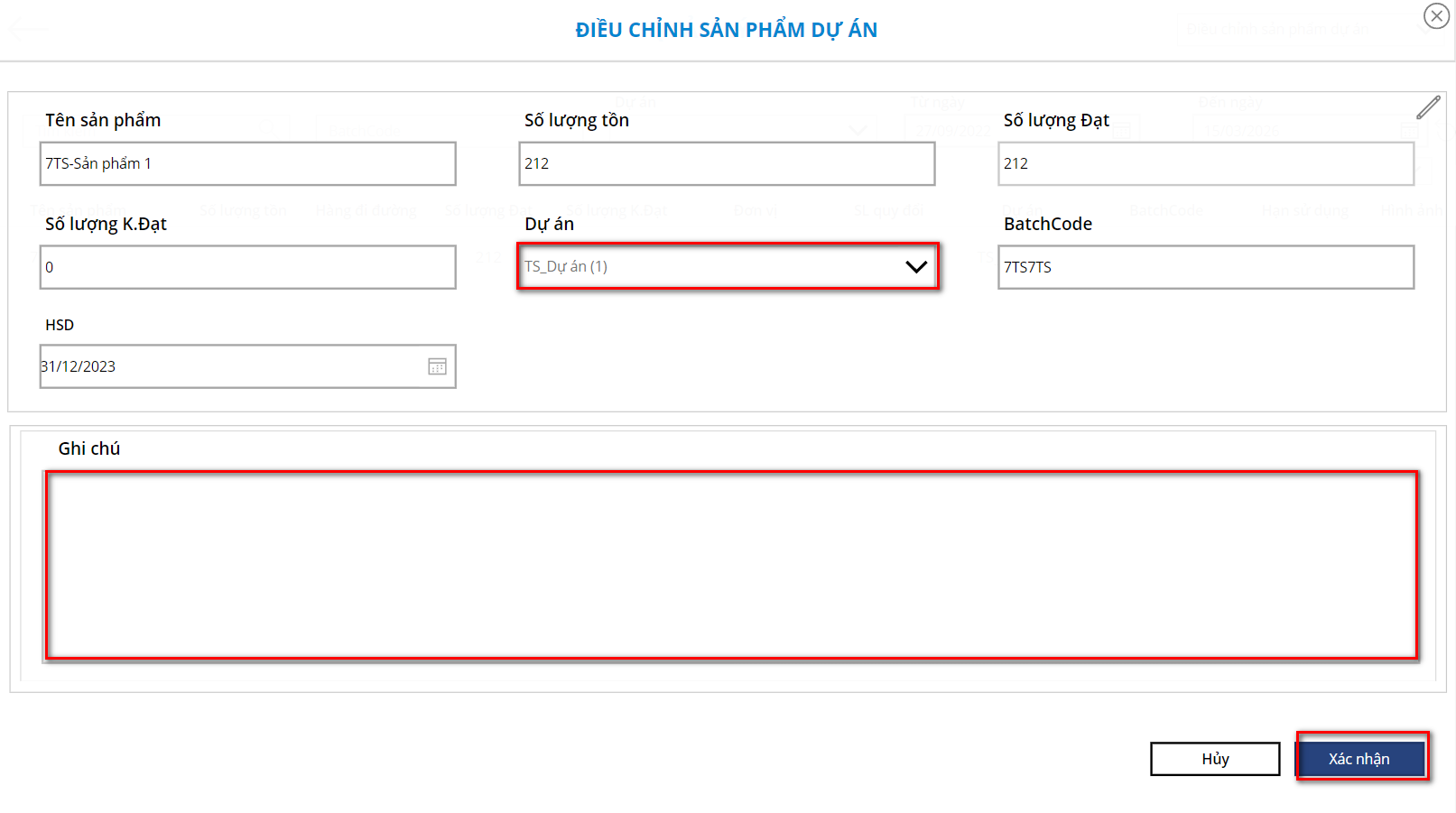Click the Số lượng K.Đạt input field
The width and height of the screenshot is (1456, 813).
(x=247, y=267)
